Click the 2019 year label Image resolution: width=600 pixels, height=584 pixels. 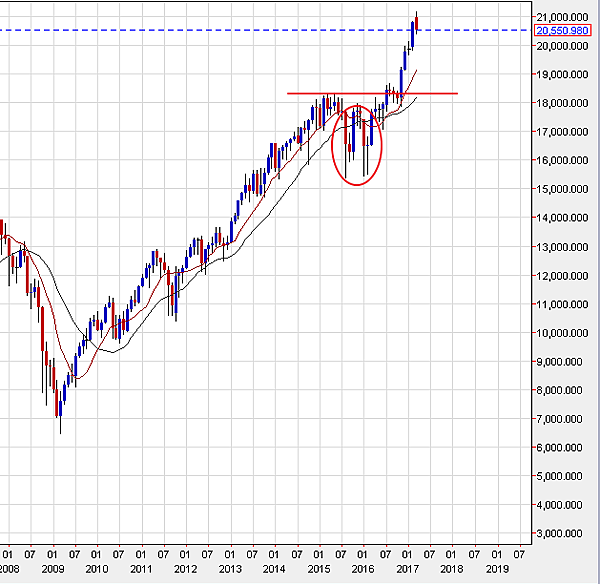pyautogui.click(x=497, y=569)
